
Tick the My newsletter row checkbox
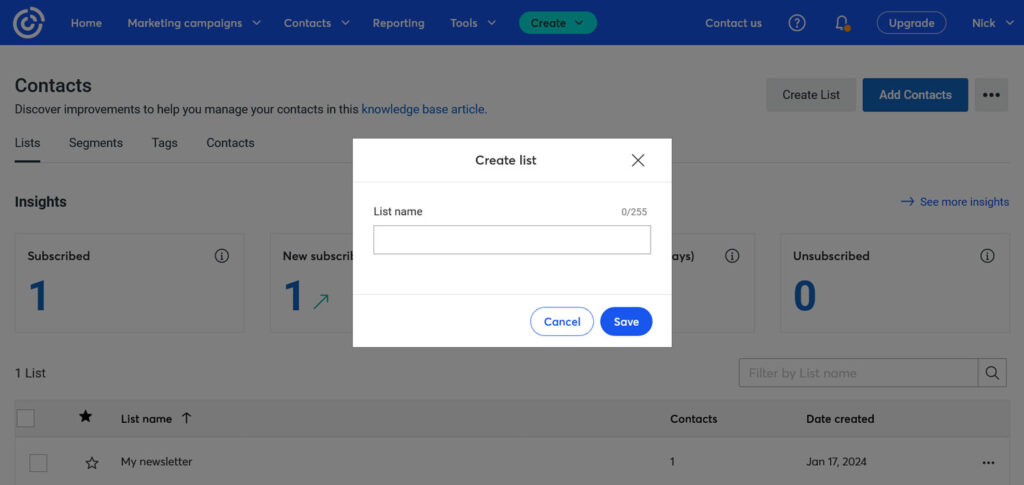point(38,462)
